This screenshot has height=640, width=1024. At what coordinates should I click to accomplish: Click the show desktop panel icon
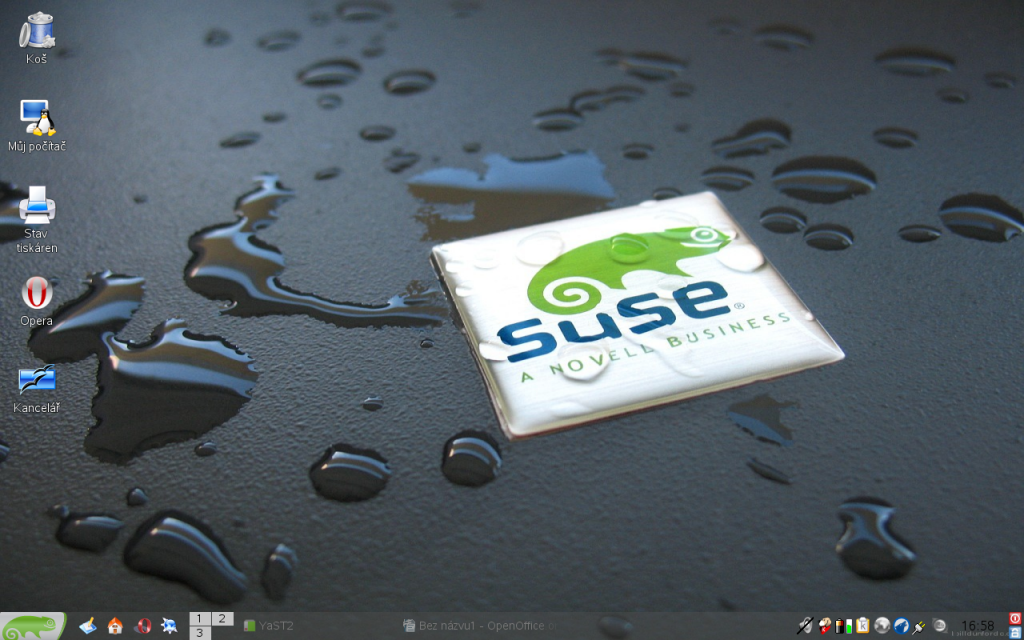88,626
